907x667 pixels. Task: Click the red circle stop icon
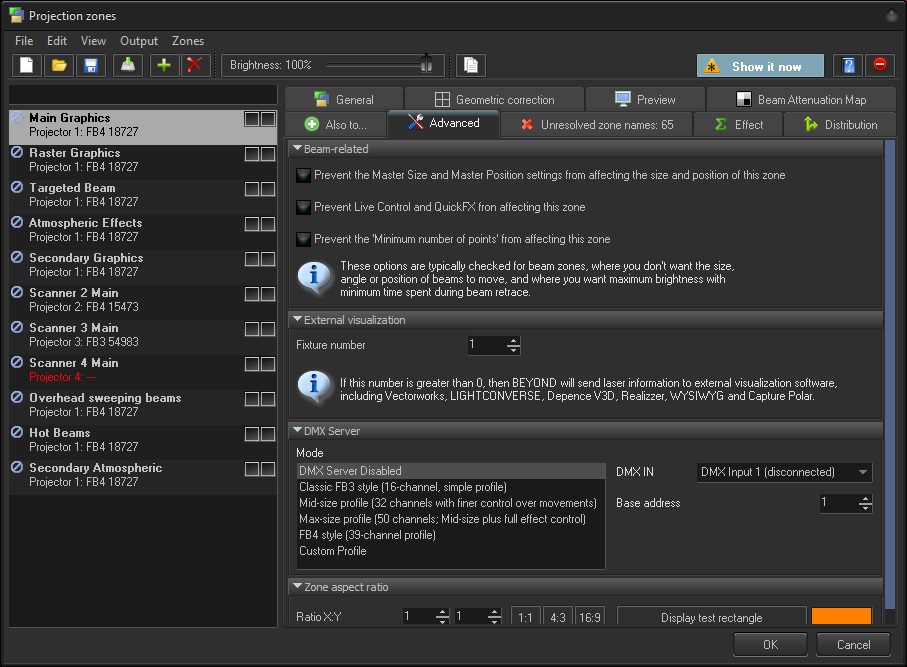coord(879,66)
